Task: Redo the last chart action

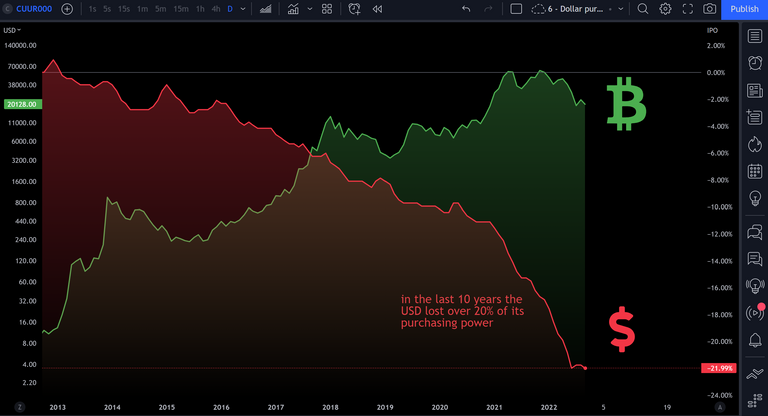Action: [x=488, y=9]
